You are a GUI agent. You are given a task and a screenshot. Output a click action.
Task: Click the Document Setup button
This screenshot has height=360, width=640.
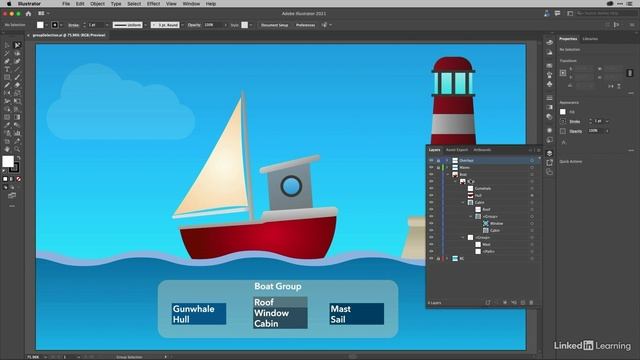pyautogui.click(x=274, y=25)
